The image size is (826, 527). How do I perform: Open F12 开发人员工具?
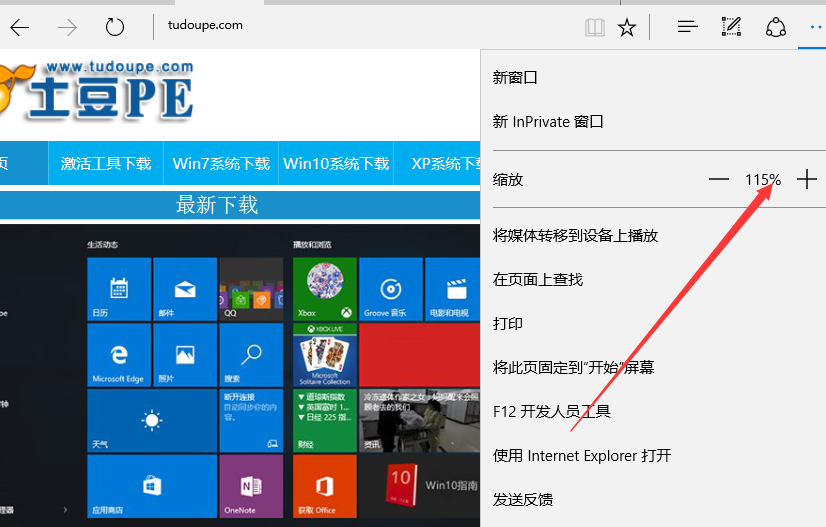tap(552, 411)
